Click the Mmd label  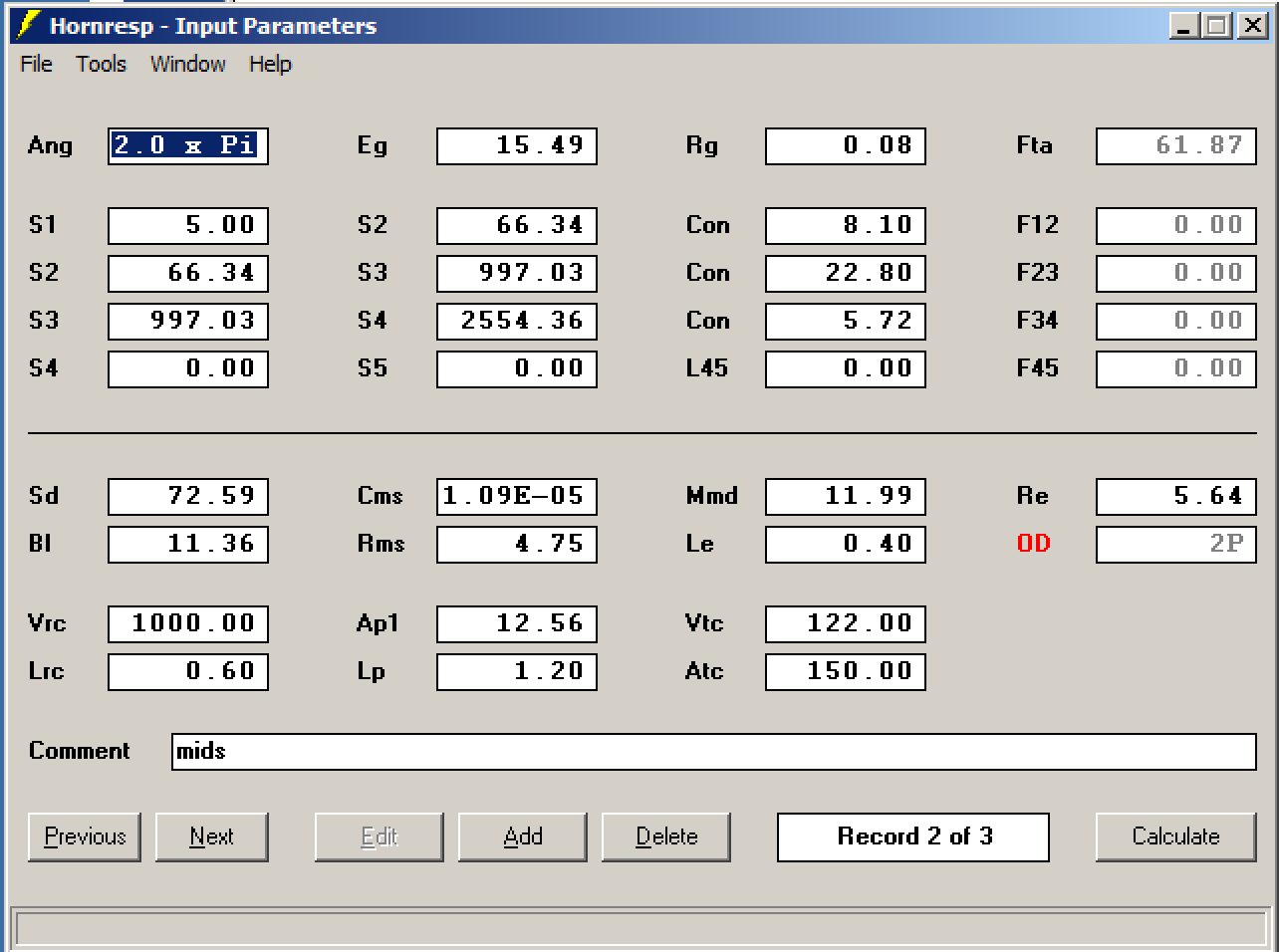pyautogui.click(x=711, y=496)
